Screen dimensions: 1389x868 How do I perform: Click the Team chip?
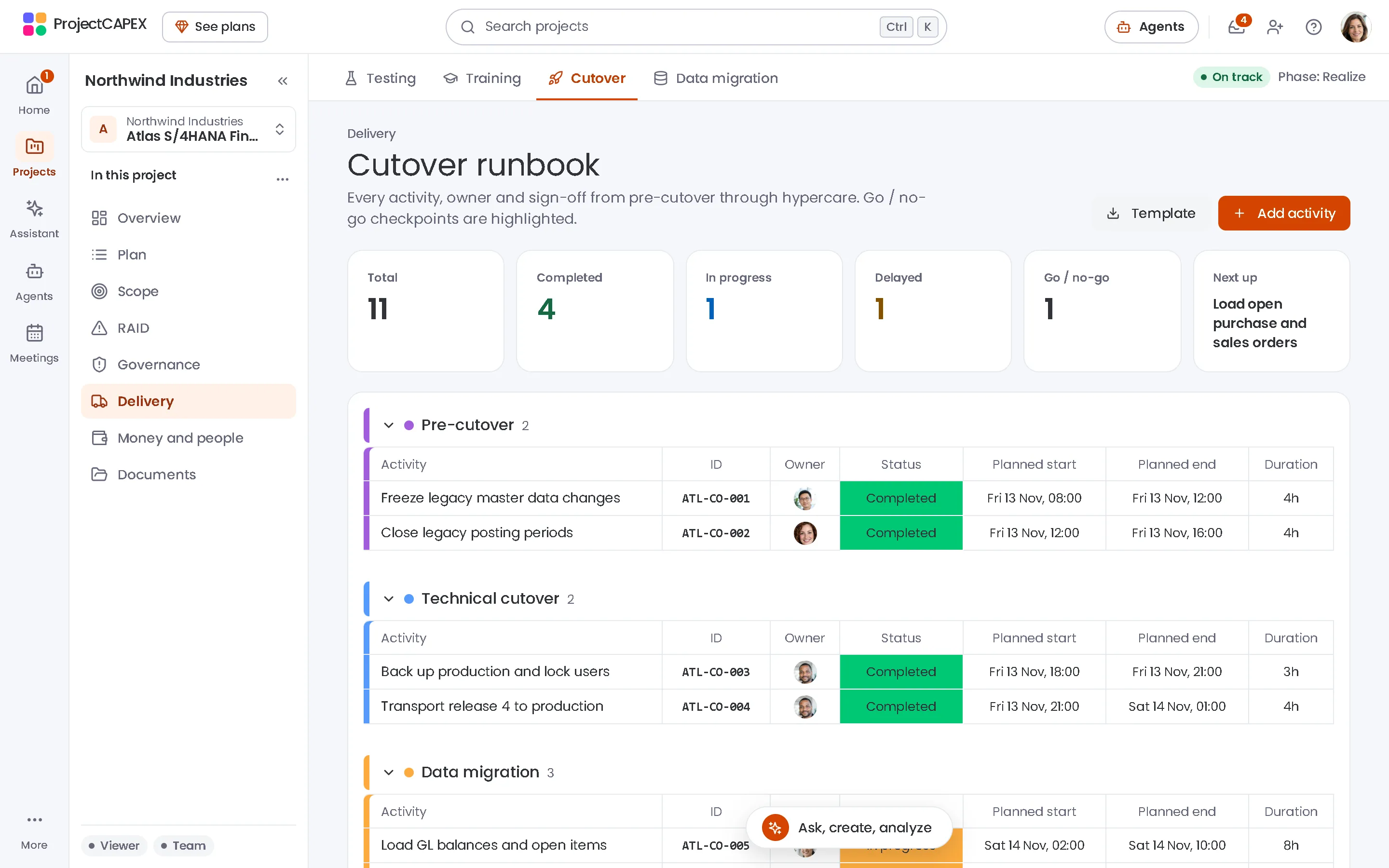point(183,846)
